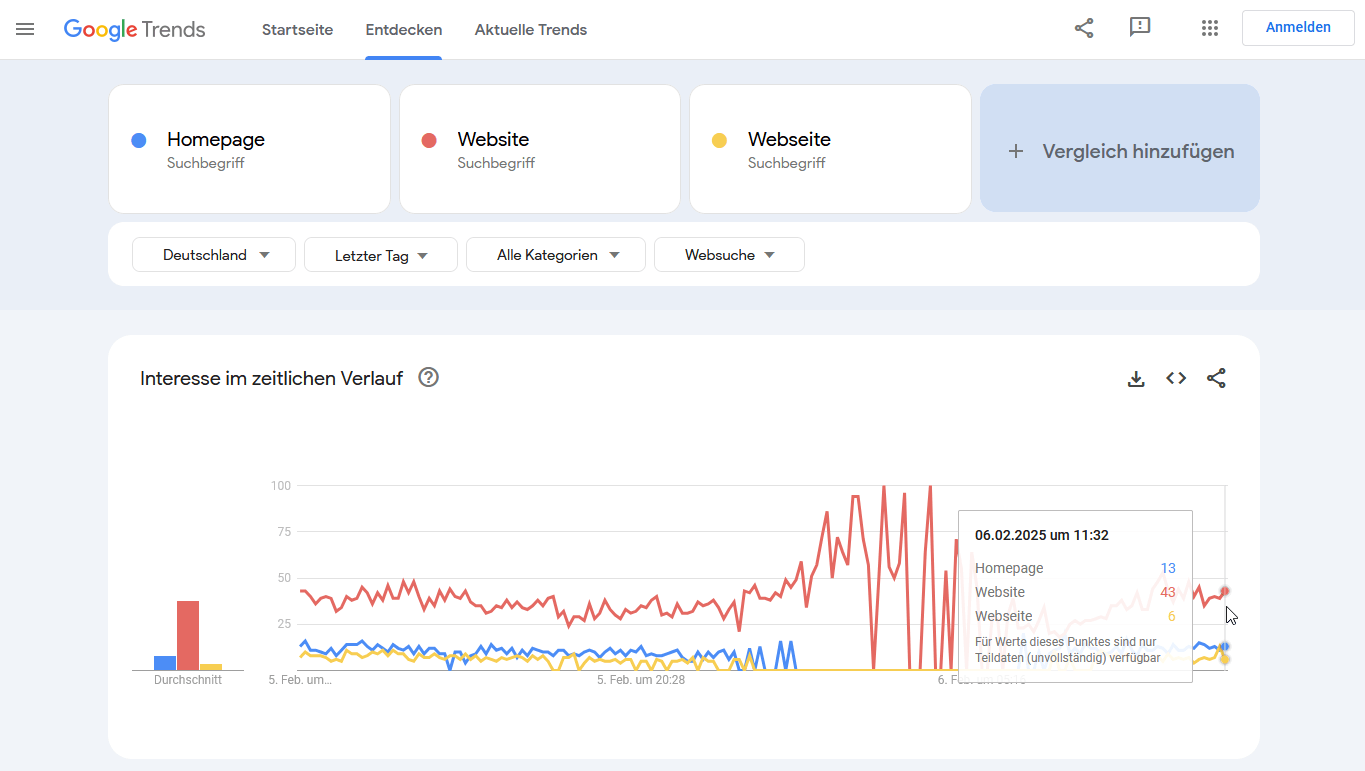Click the Google Trends logo

coord(134,29)
